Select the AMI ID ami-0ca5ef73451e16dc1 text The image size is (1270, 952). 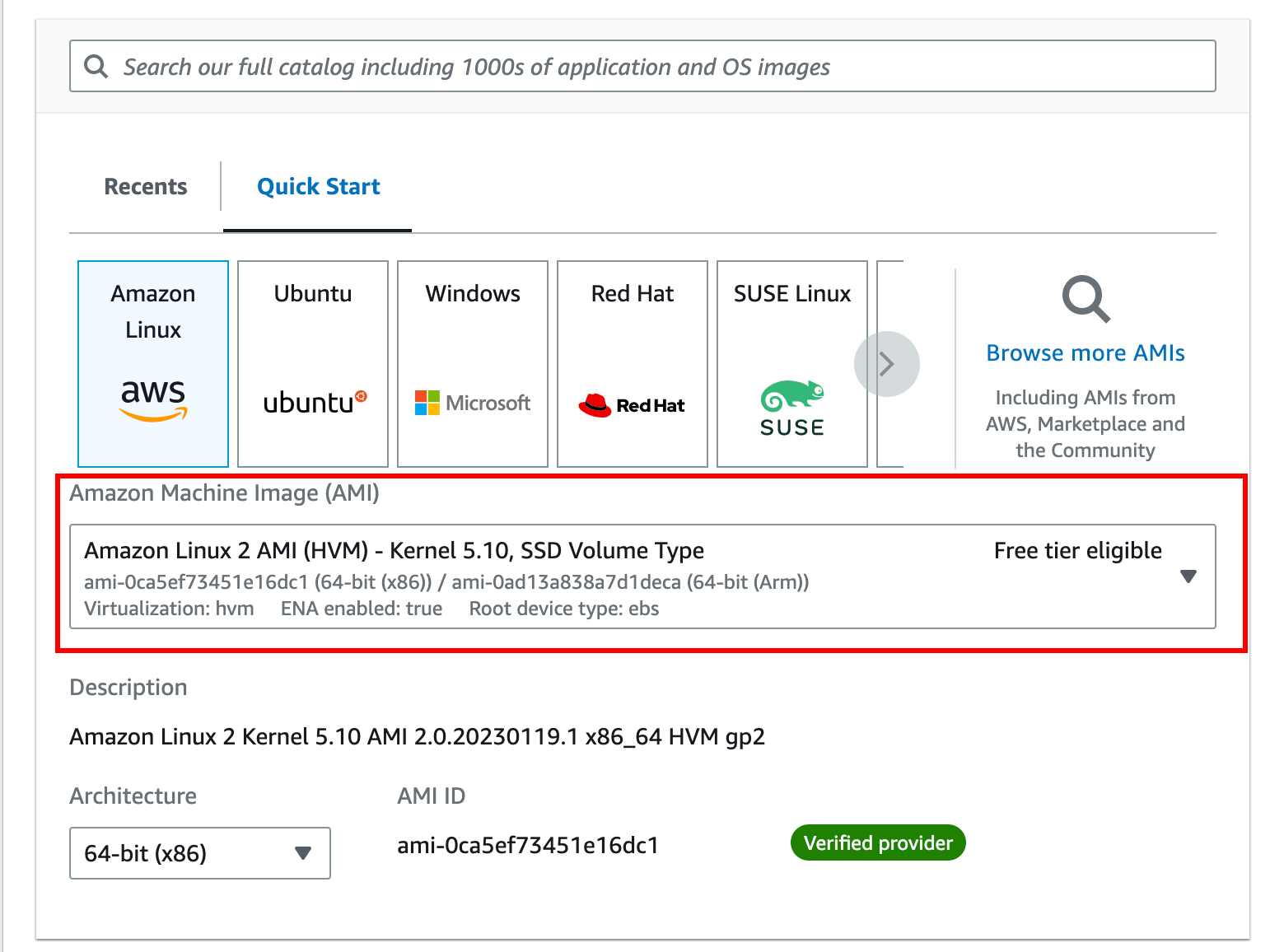coord(528,846)
